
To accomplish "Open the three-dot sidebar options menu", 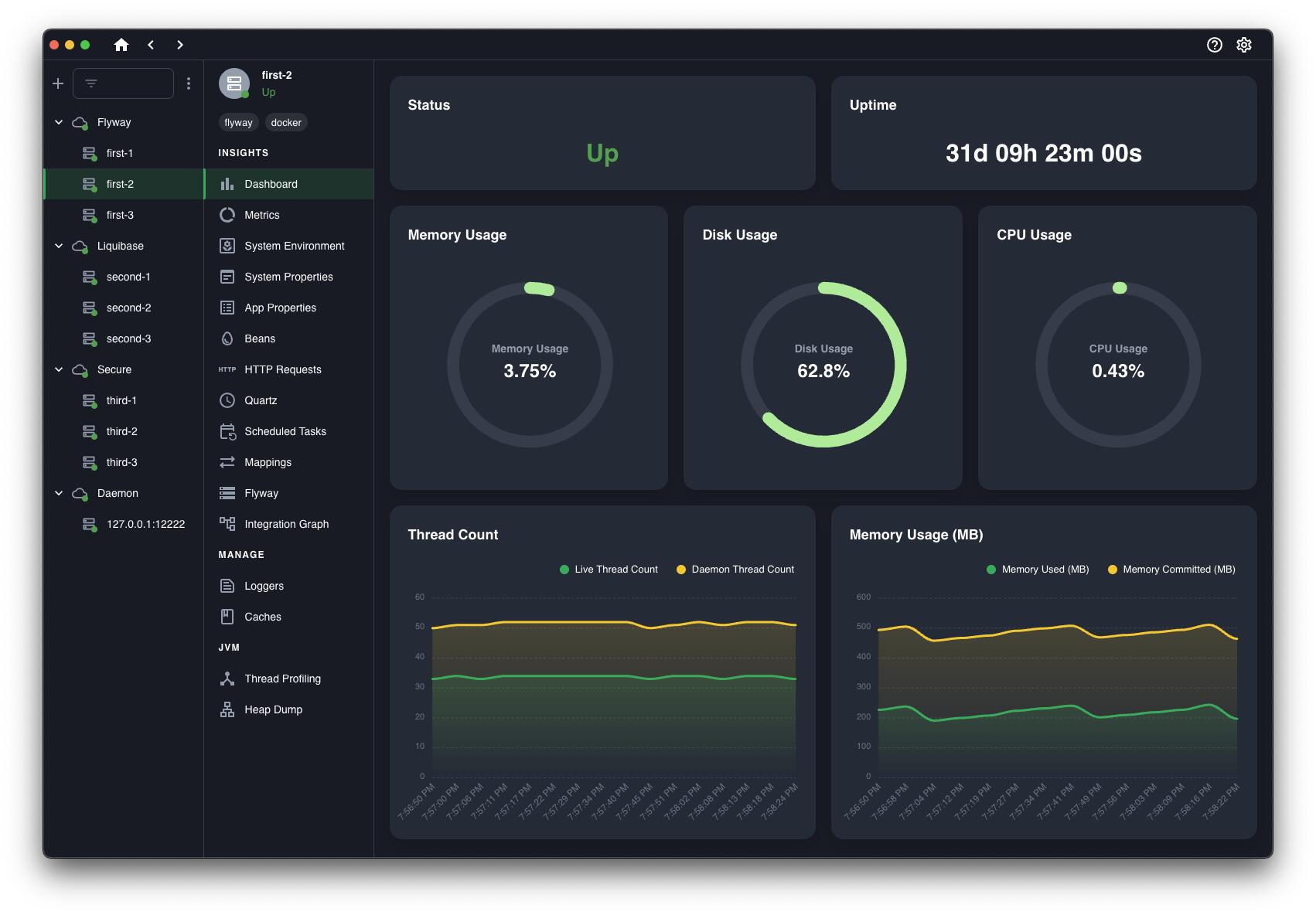I will pyautogui.click(x=189, y=83).
